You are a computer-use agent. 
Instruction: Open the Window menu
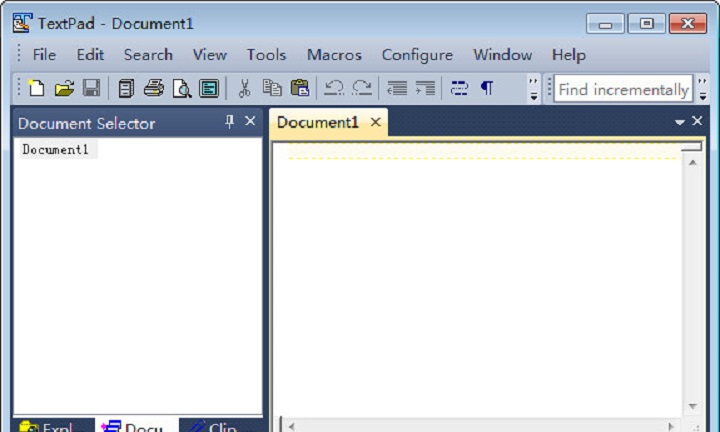503,55
